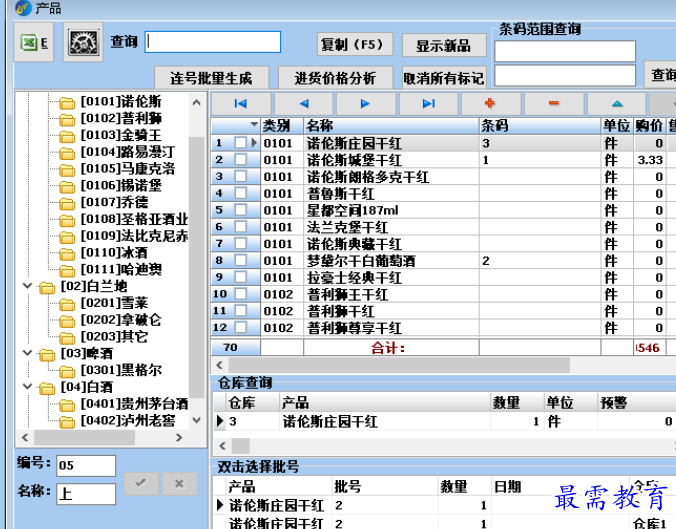676x529 pixels.
Task: Tick checkbox for row 10 普利狮王干红
Action: click(241, 294)
